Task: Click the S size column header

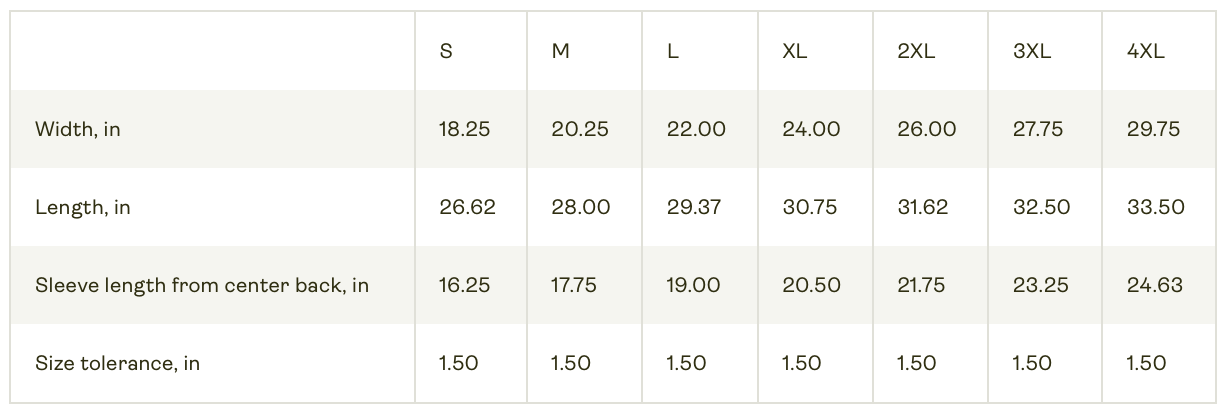Action: 446,52
